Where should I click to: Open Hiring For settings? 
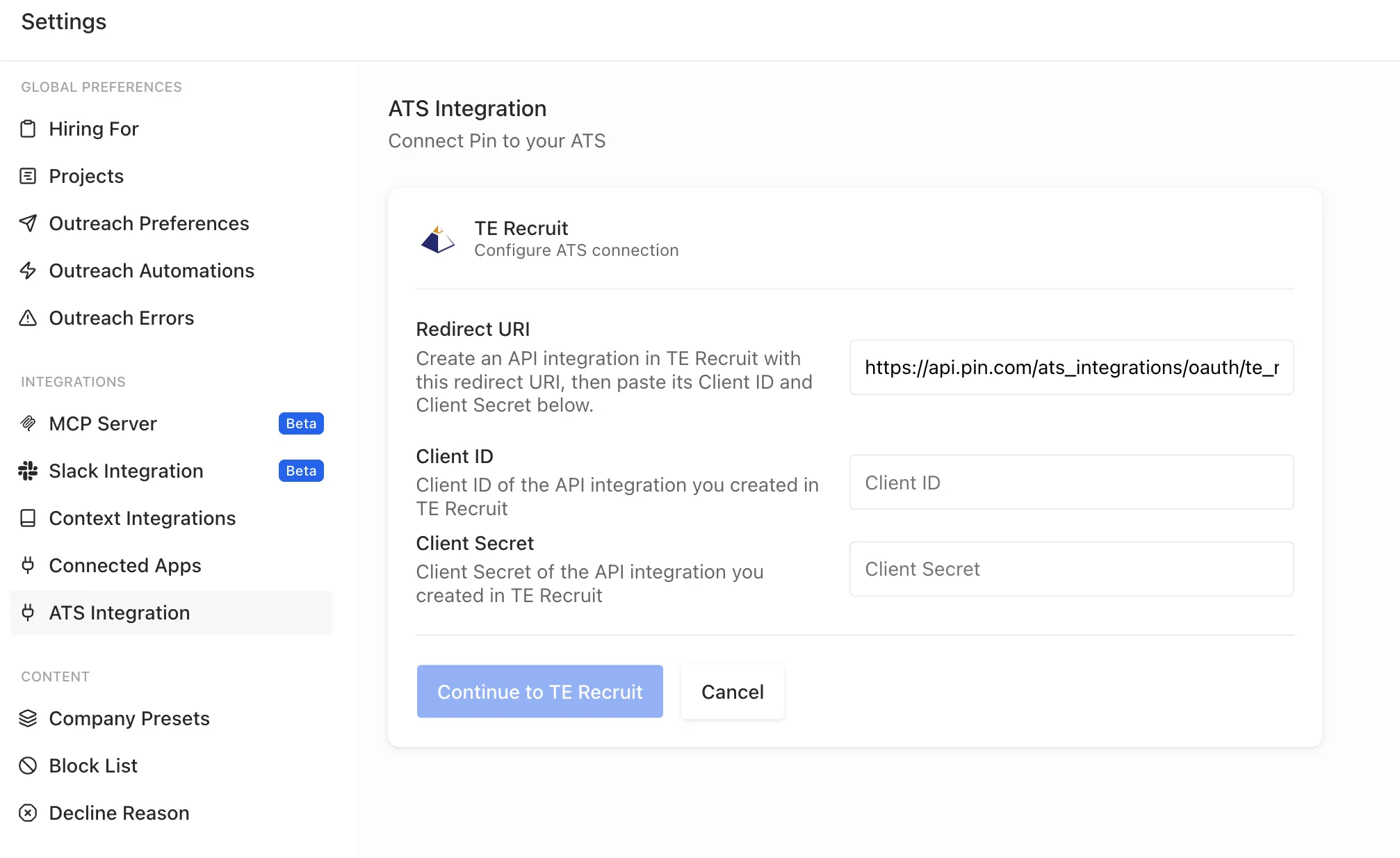click(171, 129)
